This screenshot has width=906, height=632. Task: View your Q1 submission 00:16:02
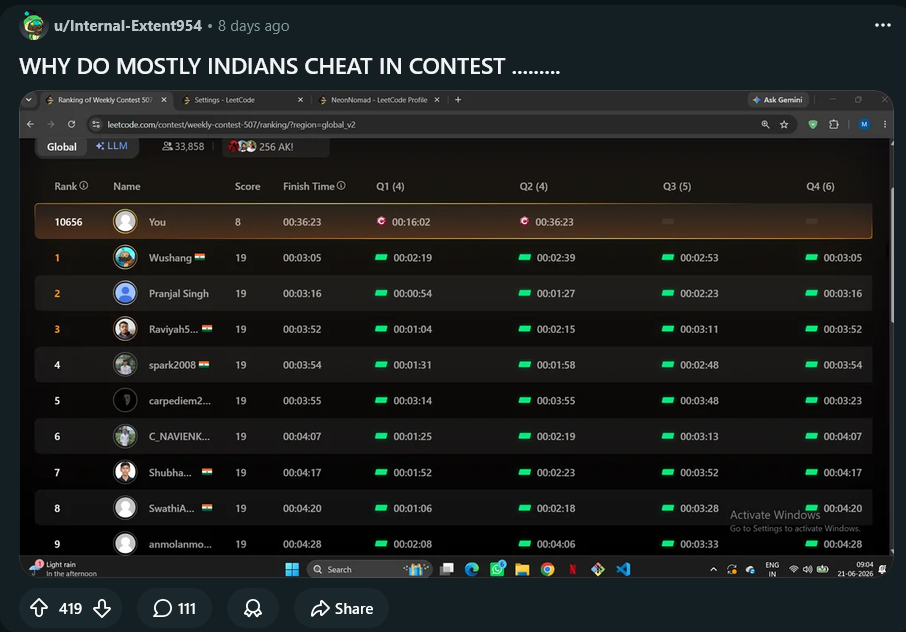[403, 222]
